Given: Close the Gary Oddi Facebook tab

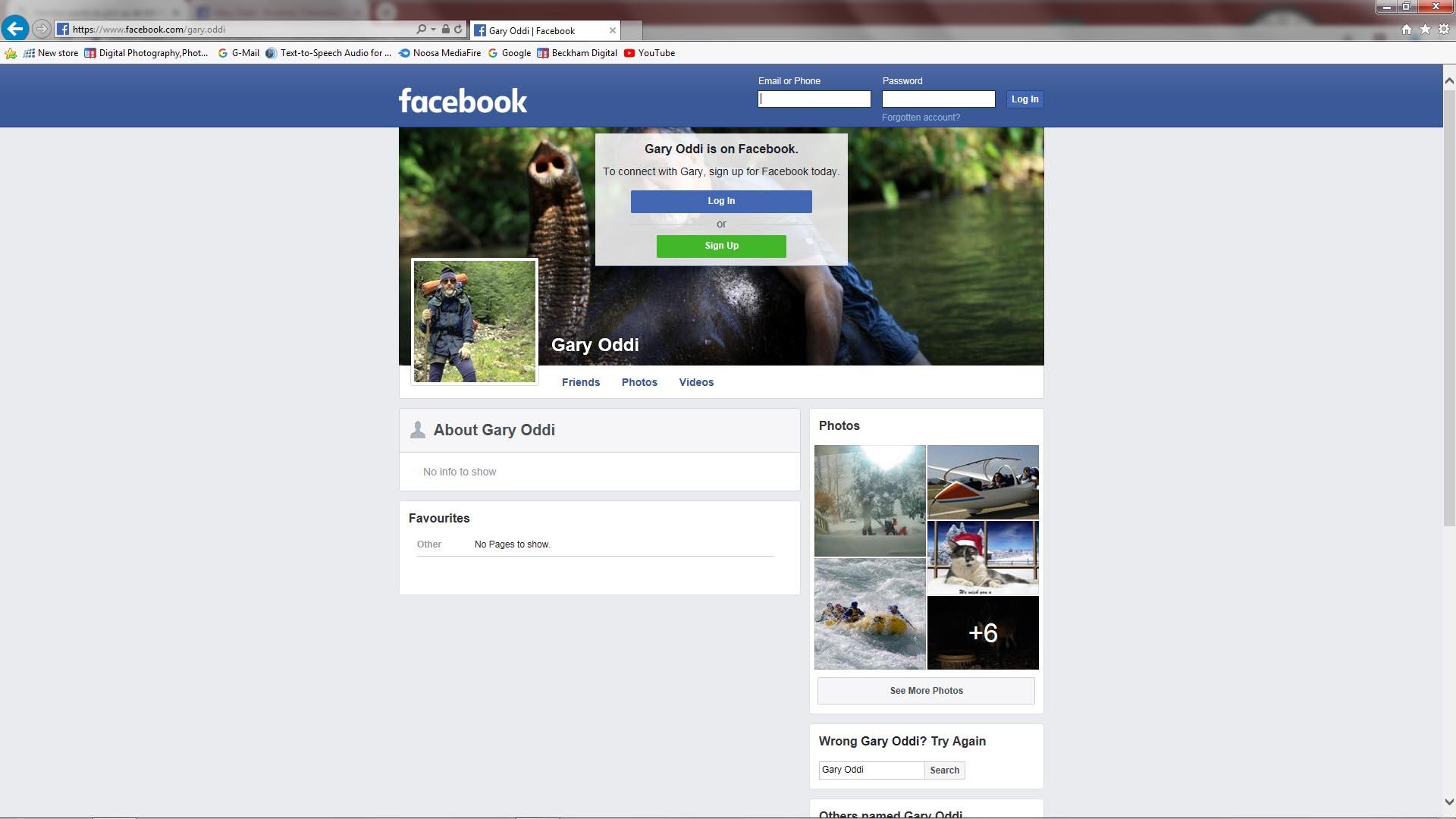Looking at the screenshot, I should (x=613, y=30).
